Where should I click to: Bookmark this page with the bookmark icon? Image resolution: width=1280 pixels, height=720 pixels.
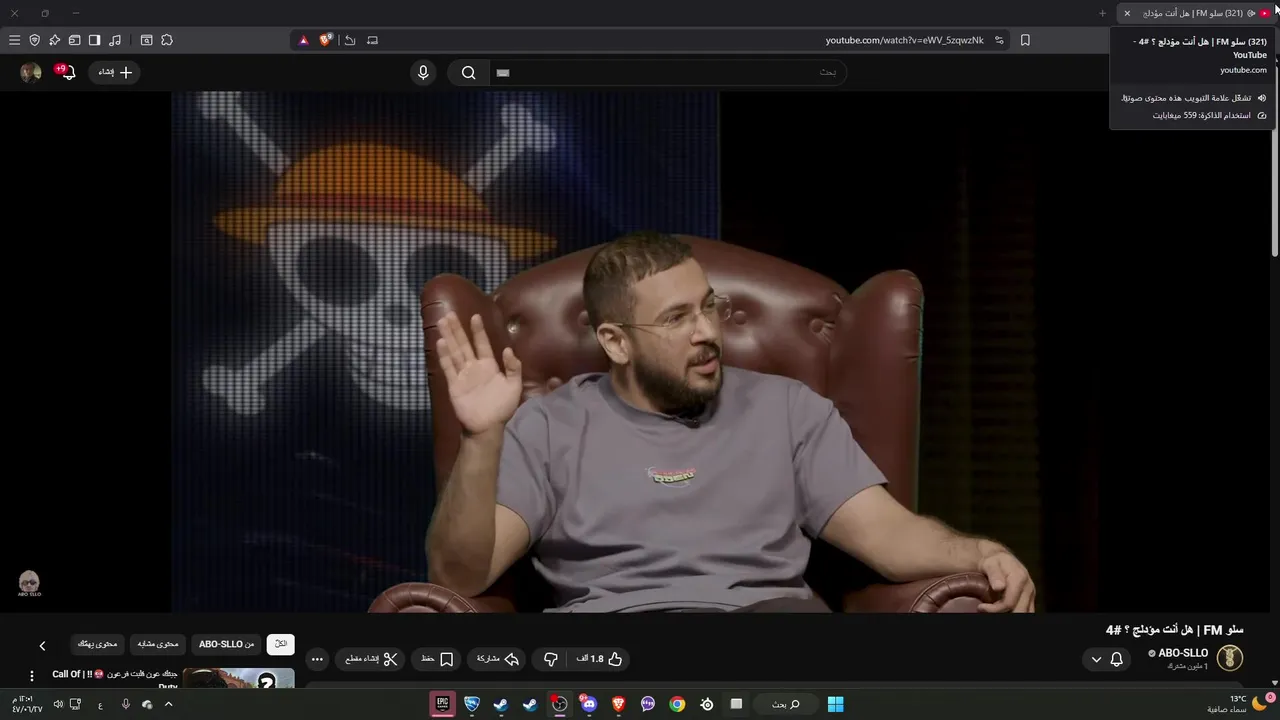pos(1025,40)
